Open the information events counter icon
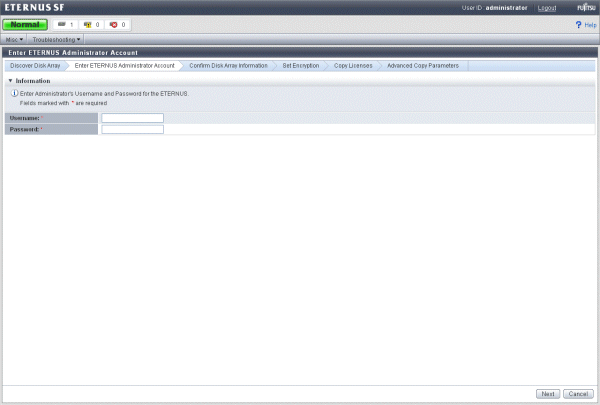600x405 pixels. pos(62,24)
